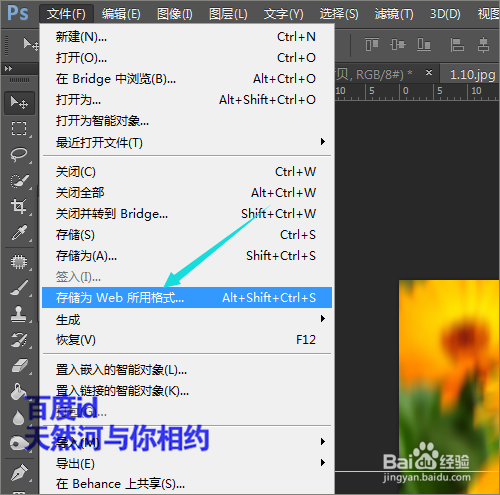Viewport: 500px width, 495px height.
Task: Choose 存储为 Web 所用格式... entry
Action: pyautogui.click(x=187, y=297)
